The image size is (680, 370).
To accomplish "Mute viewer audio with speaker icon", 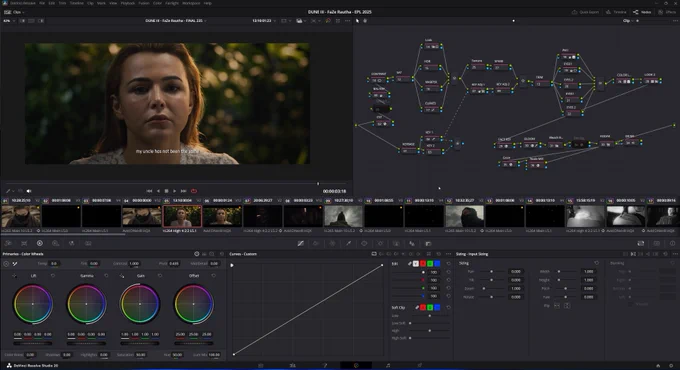I will [x=29, y=191].
